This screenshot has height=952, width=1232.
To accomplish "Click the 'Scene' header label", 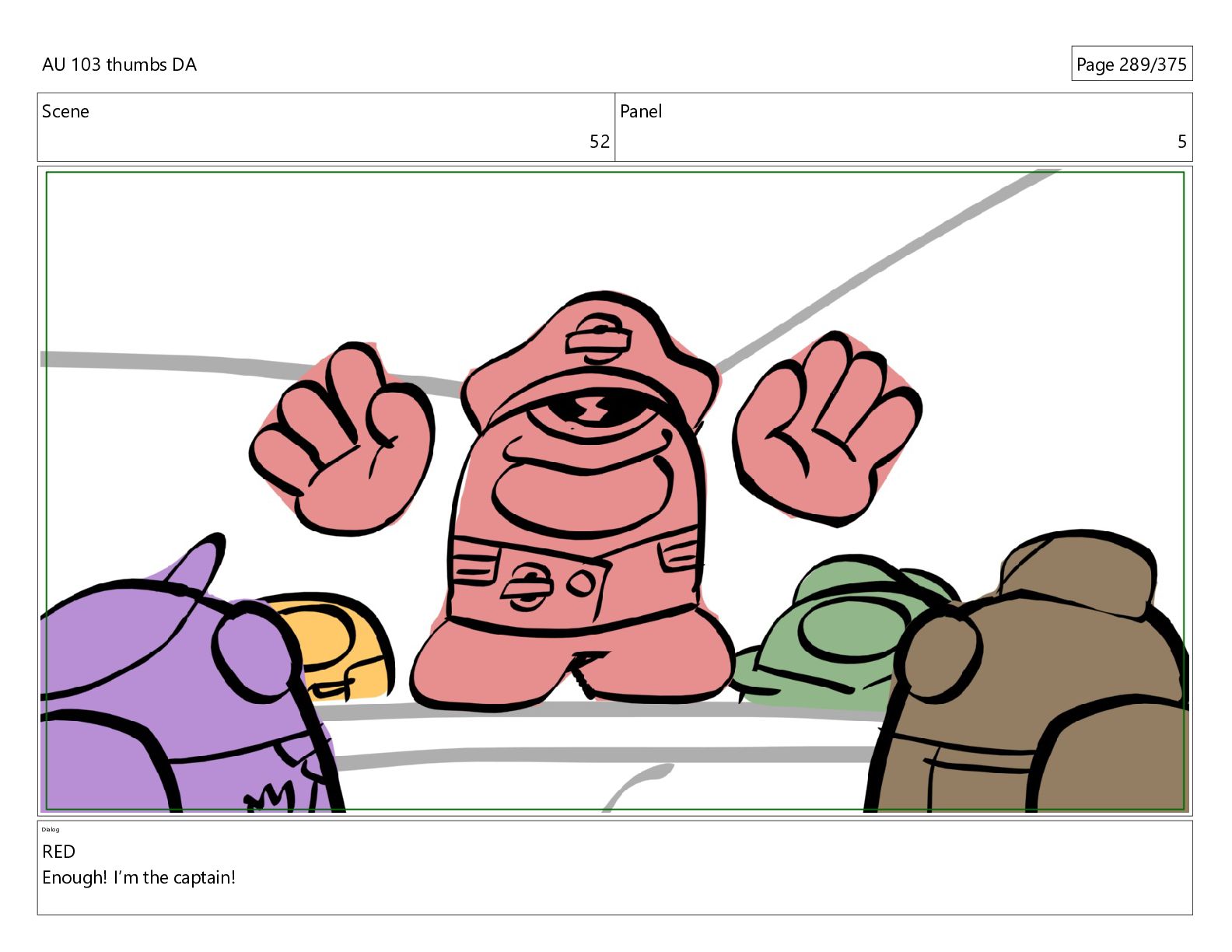I will tap(65, 111).
